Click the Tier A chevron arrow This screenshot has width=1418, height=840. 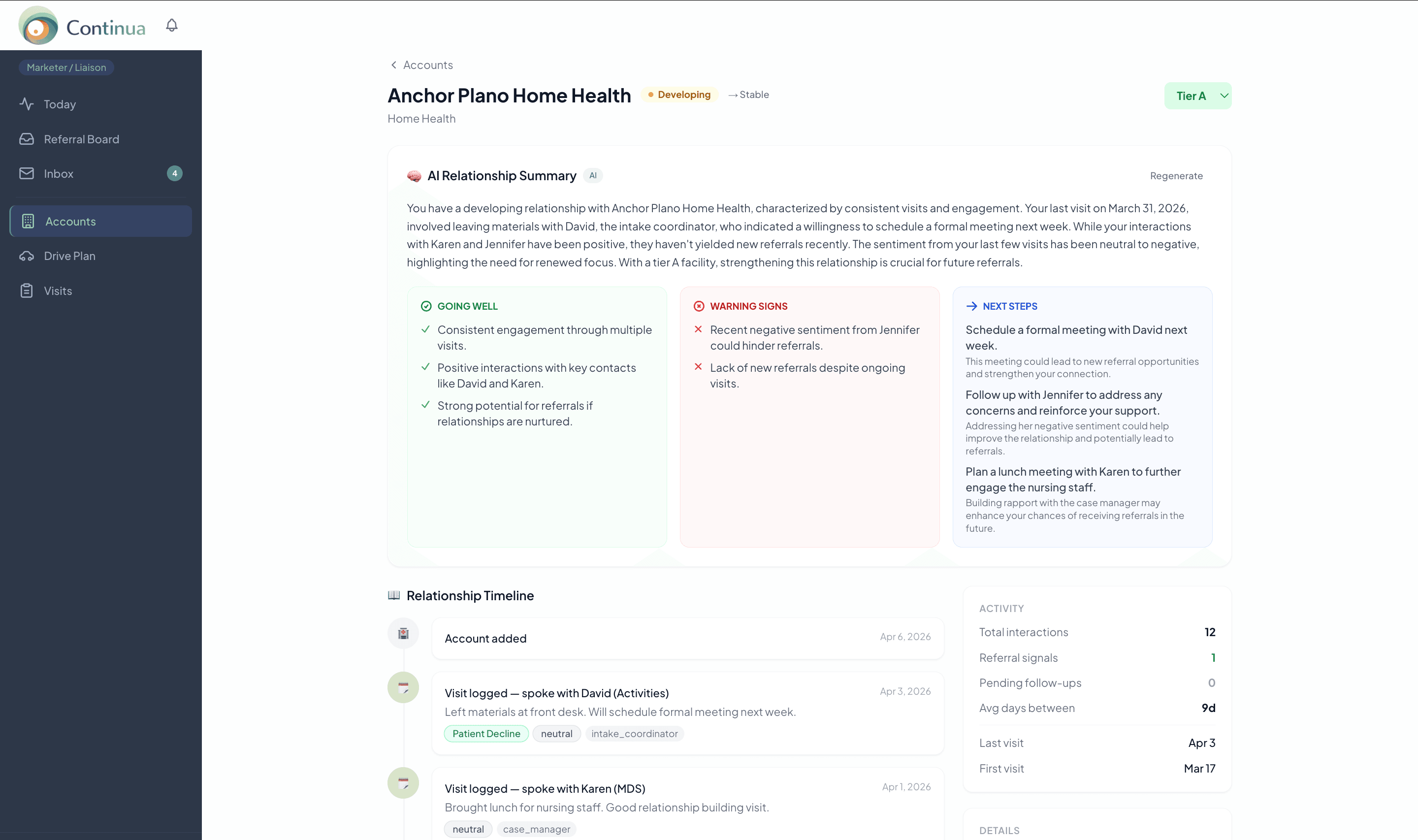pos(1224,96)
